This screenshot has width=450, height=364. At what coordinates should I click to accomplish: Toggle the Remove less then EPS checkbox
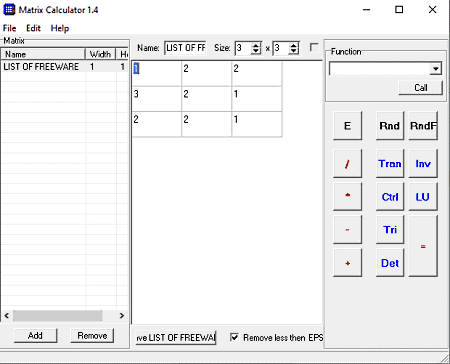(x=234, y=337)
